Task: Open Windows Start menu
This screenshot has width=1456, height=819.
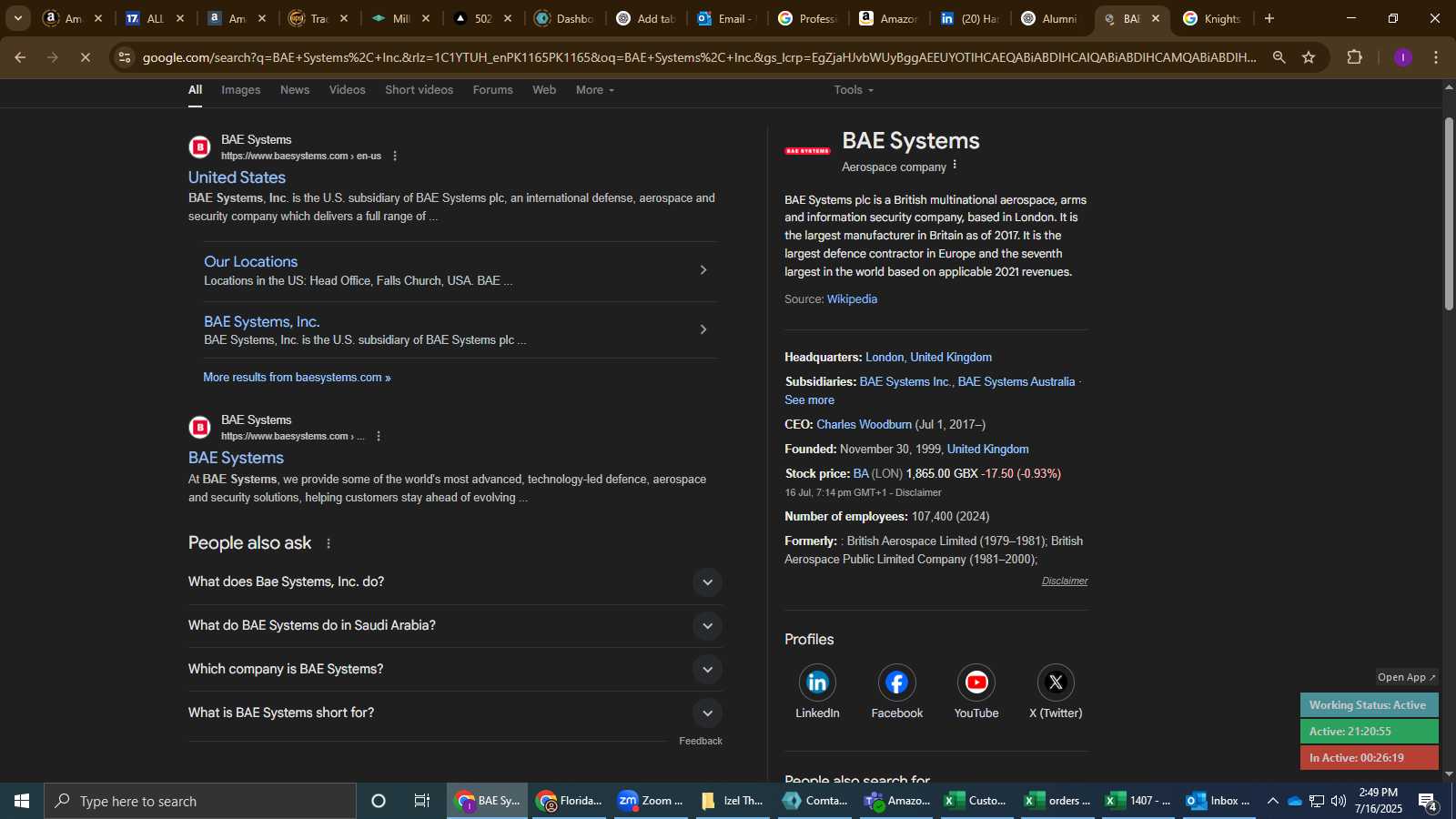Action: click(x=22, y=801)
